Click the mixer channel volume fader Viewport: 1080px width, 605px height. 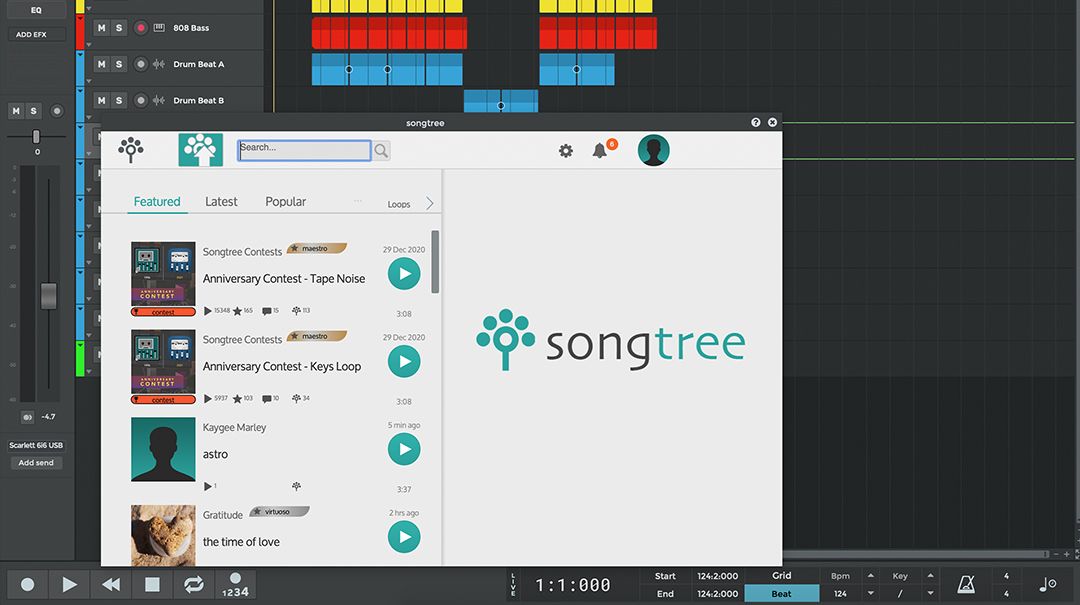[x=49, y=296]
